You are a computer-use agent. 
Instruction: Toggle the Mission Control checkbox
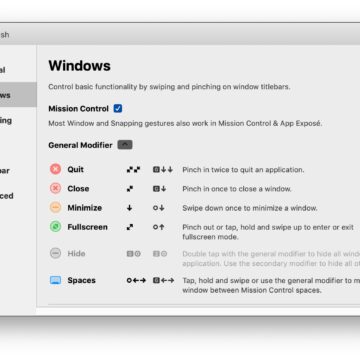[x=118, y=108]
